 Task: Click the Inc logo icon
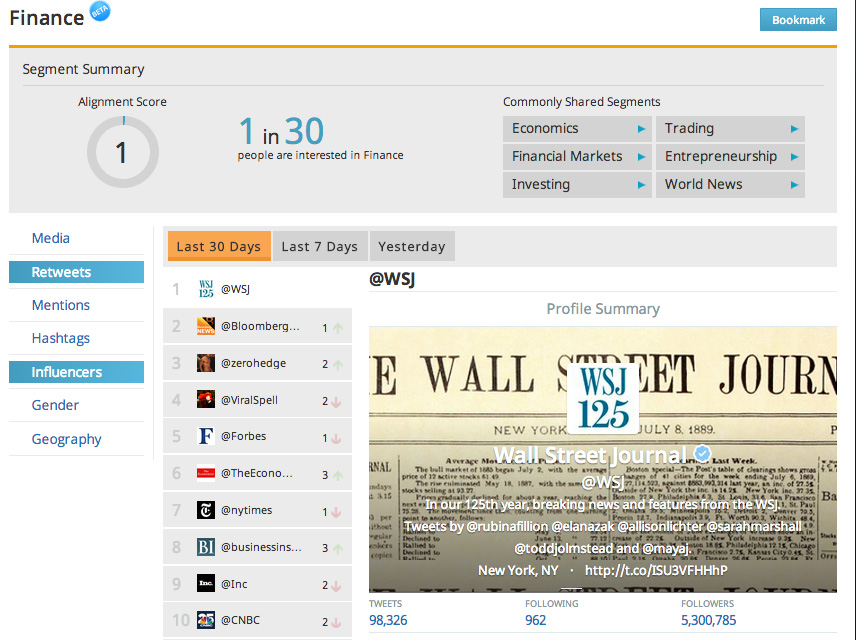[x=206, y=584]
